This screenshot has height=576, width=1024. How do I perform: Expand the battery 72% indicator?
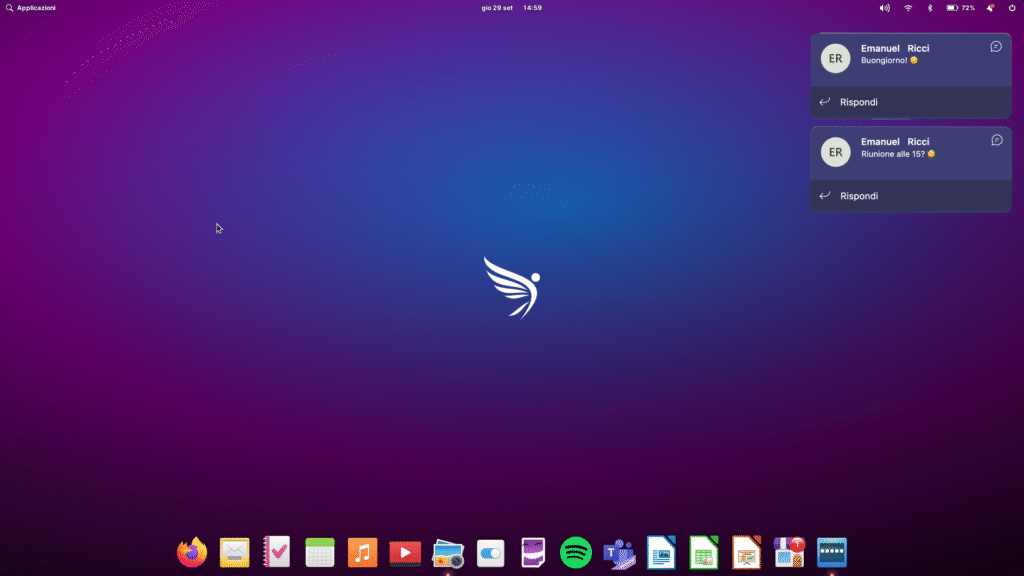point(961,8)
